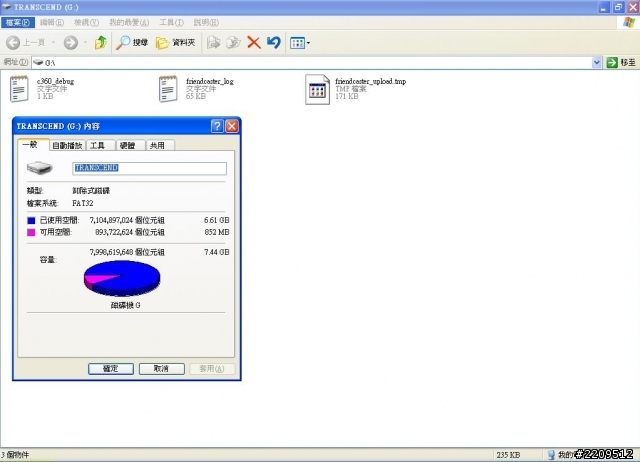Click the greyed Apply (套用) button

[212, 369]
